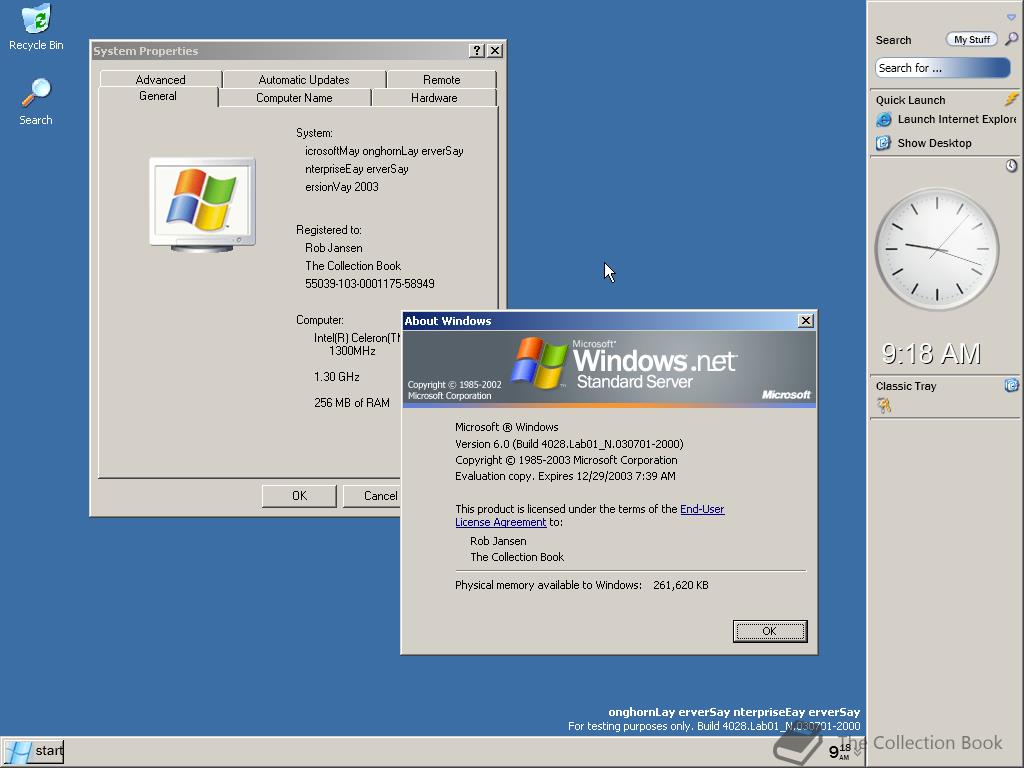1024x768 pixels.
Task: Click the Quick Launch lightning bolt icon
Action: pyautogui.click(x=1011, y=99)
